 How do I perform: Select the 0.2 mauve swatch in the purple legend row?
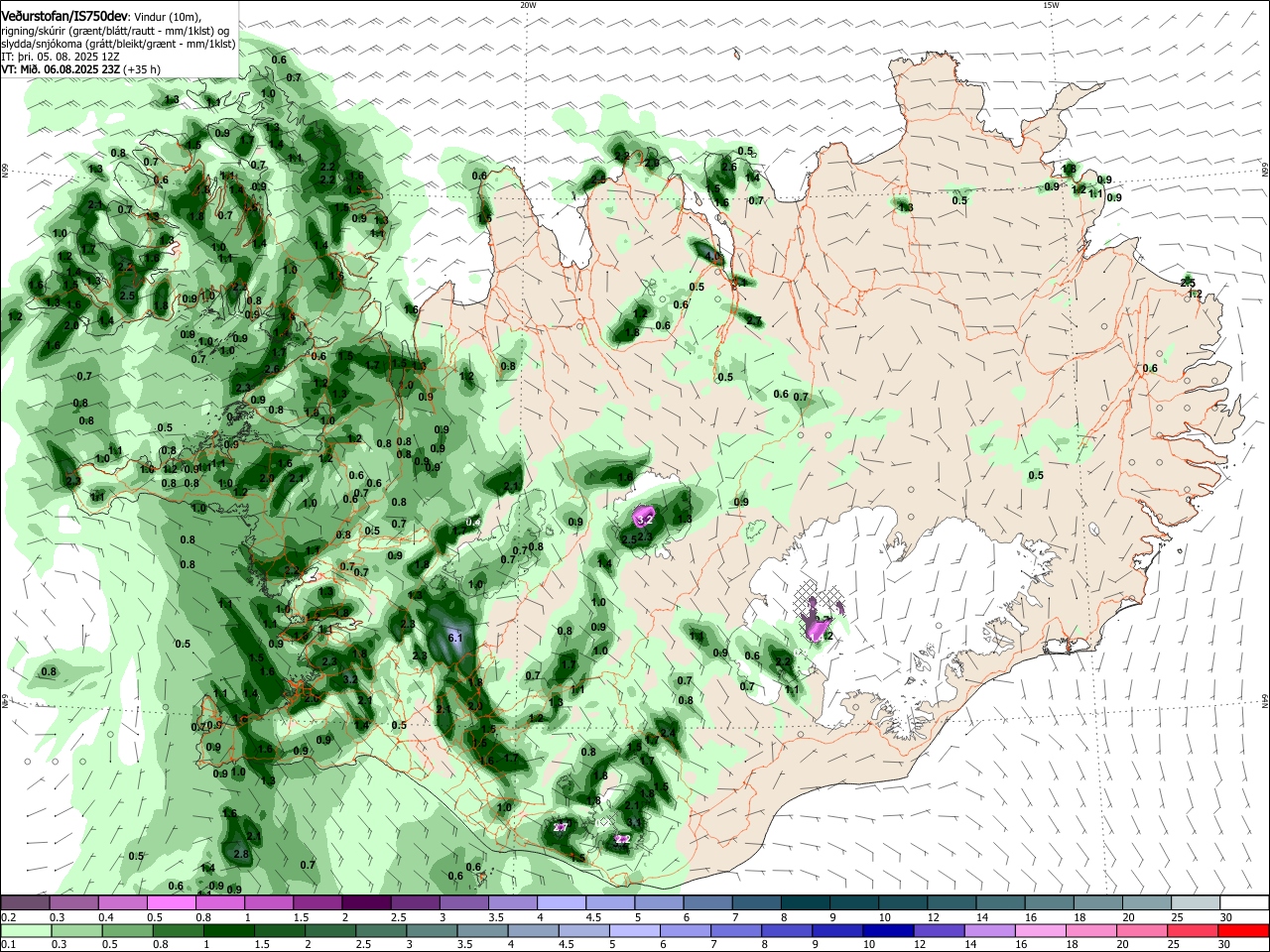click(x=24, y=903)
